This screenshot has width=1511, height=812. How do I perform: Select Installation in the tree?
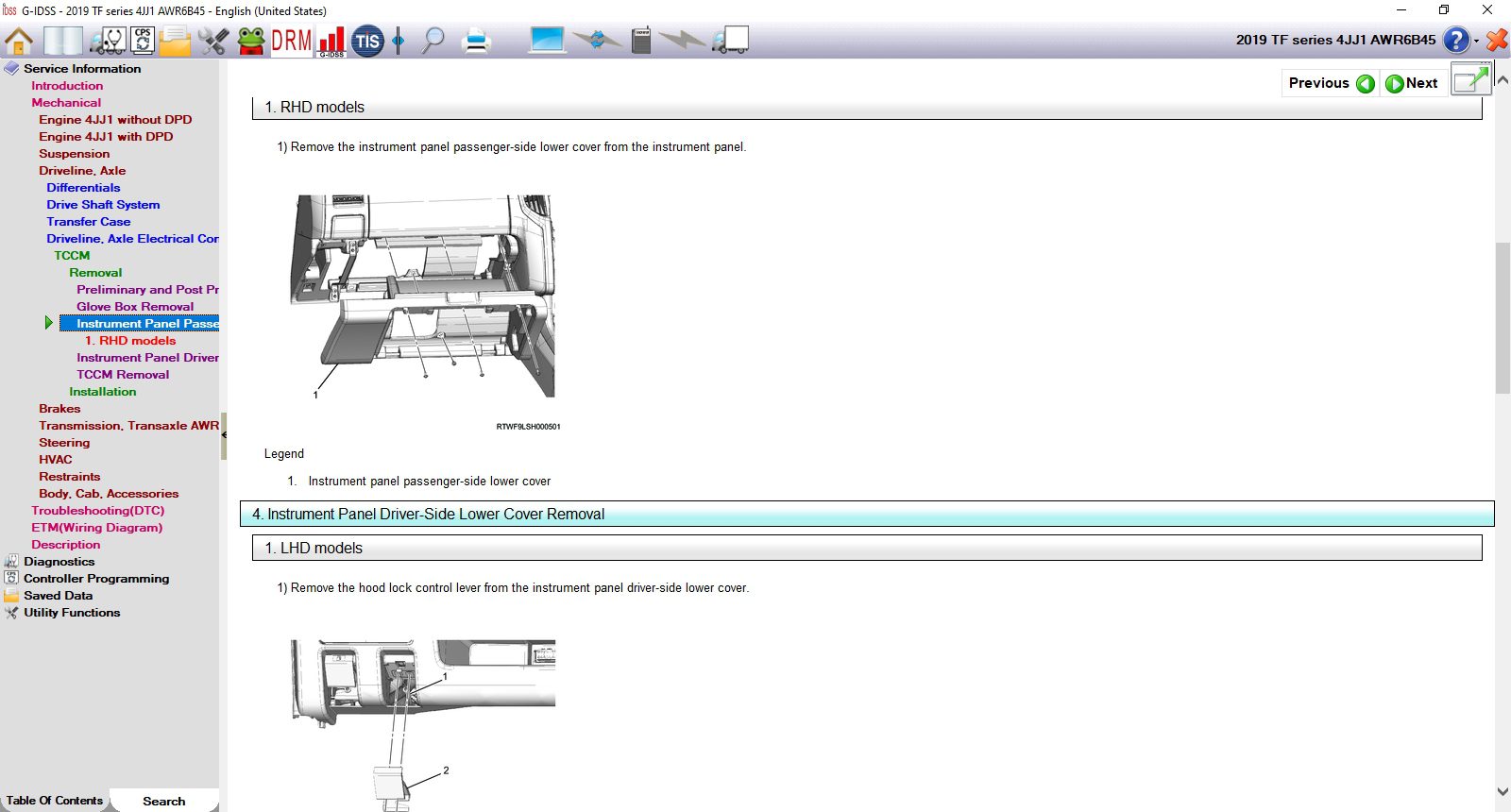pos(102,392)
